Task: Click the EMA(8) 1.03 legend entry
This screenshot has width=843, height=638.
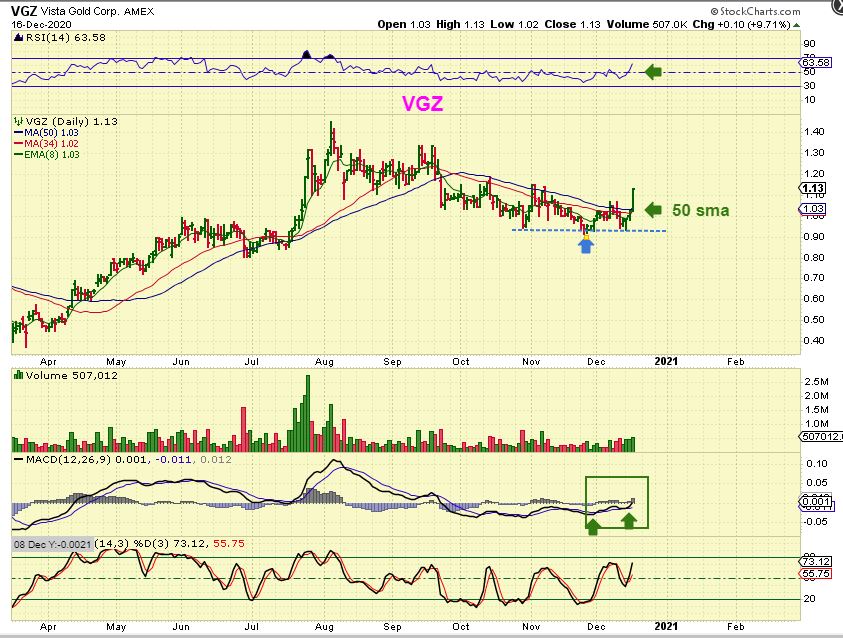Action: tap(52, 155)
